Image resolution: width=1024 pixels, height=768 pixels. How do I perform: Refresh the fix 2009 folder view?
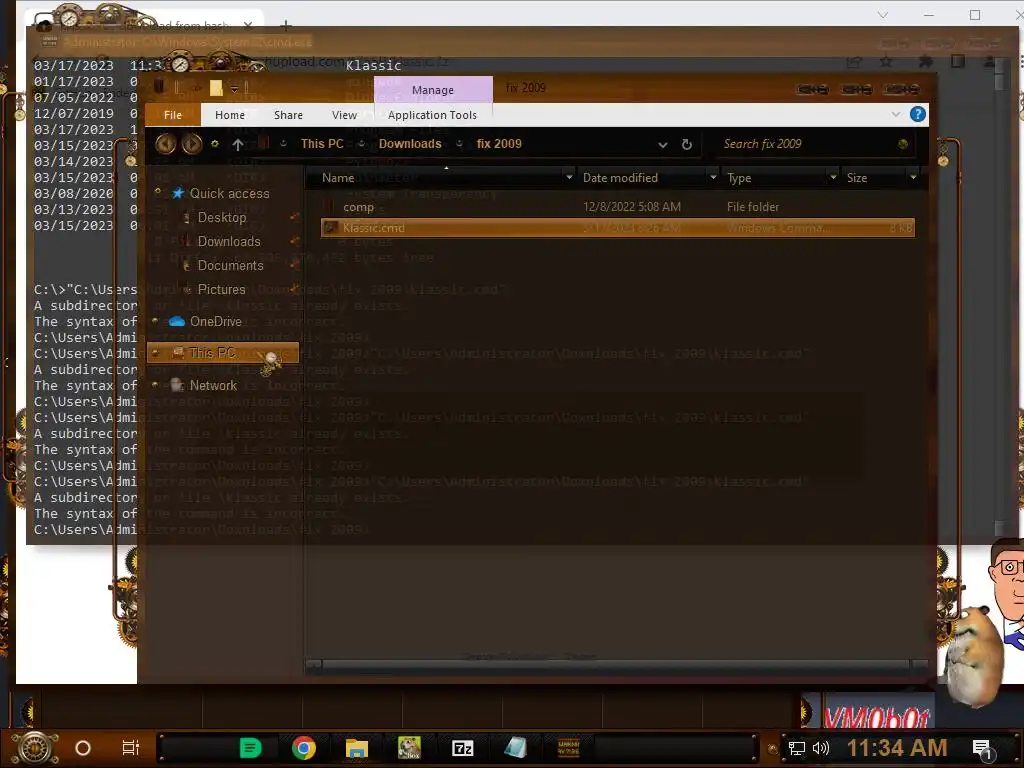tap(686, 144)
